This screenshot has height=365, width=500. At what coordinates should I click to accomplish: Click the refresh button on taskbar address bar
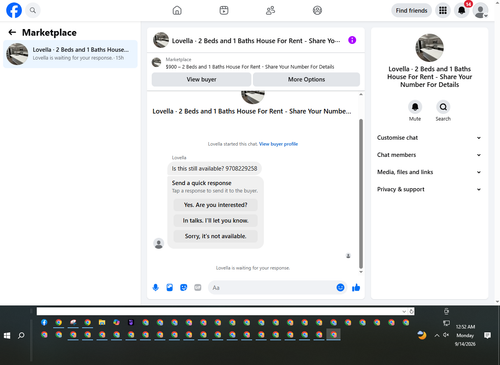click(x=411, y=312)
